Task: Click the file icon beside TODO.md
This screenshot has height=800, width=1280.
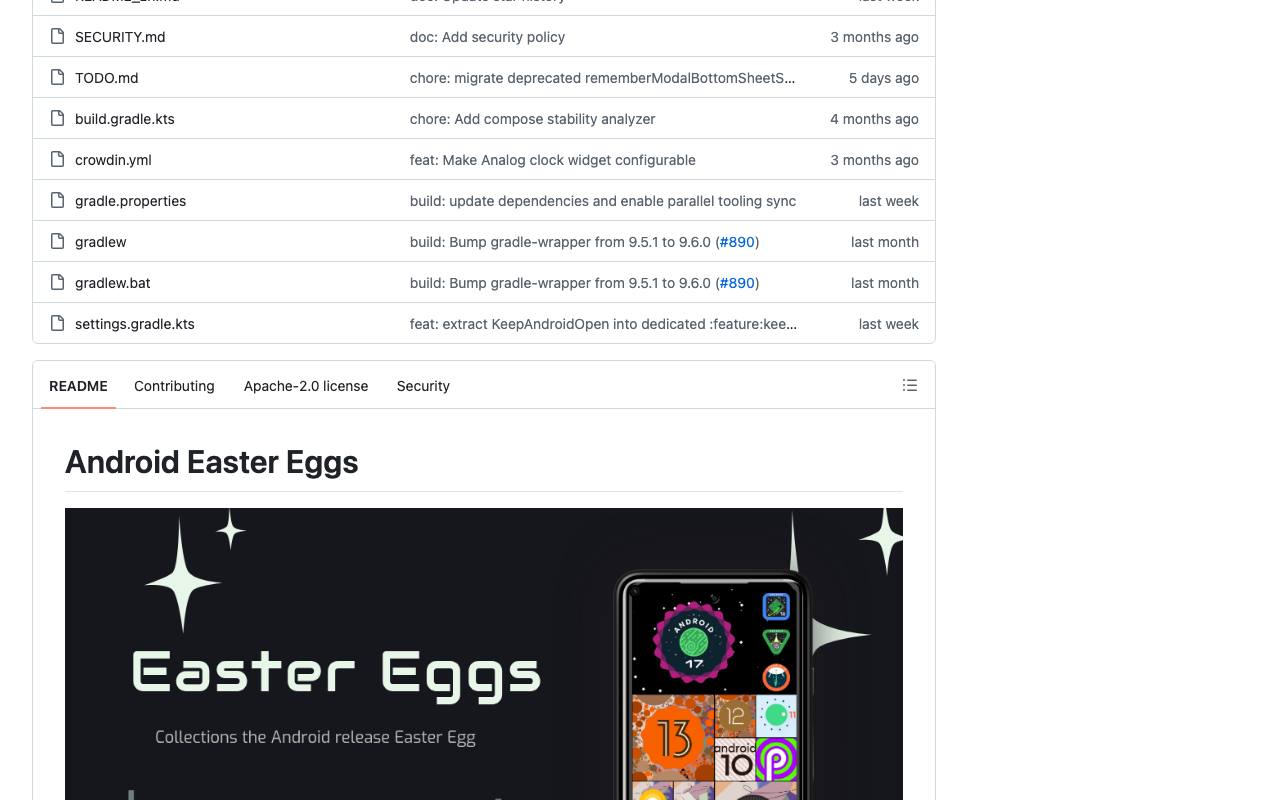Action: (58, 78)
